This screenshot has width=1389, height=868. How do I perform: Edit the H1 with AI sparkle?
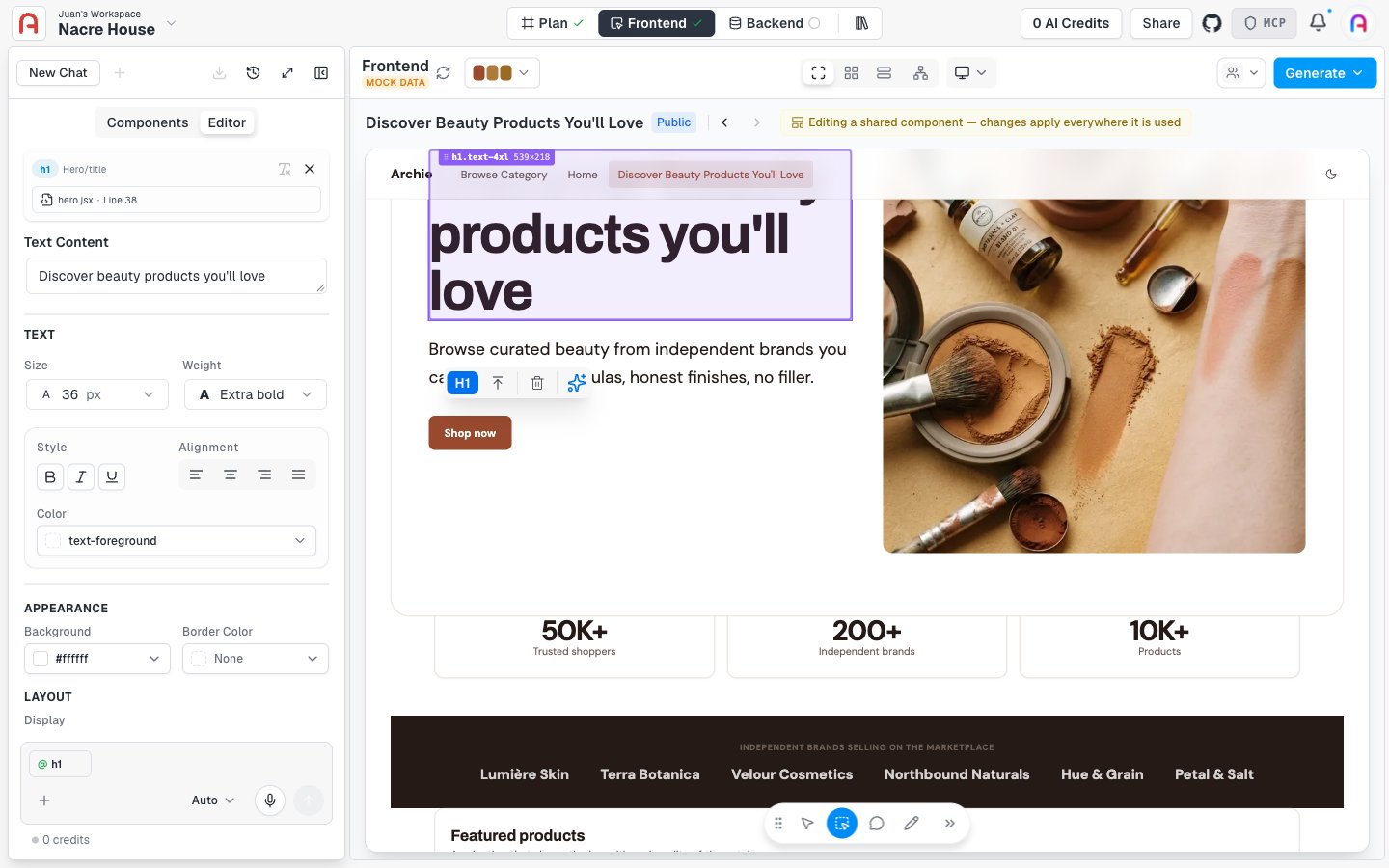tap(576, 383)
